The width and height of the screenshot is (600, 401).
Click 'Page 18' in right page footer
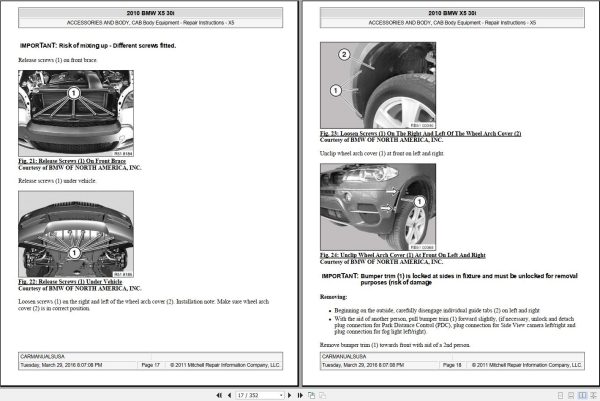(452, 365)
